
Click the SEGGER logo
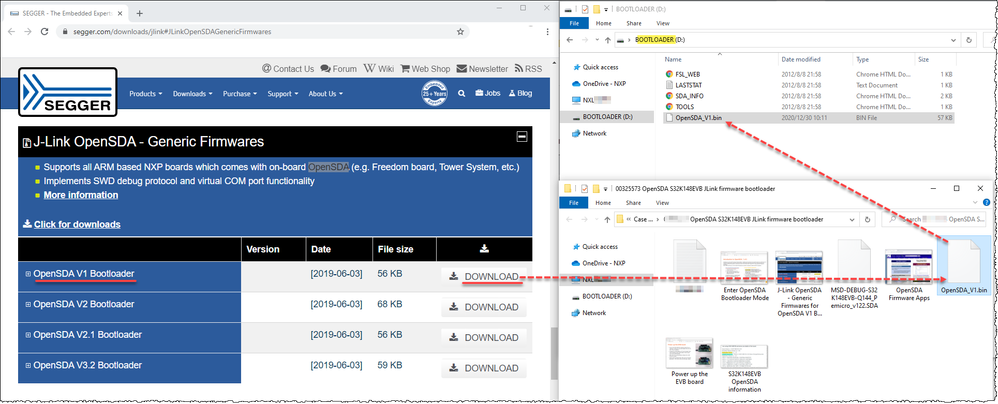pyautogui.click(x=67, y=93)
